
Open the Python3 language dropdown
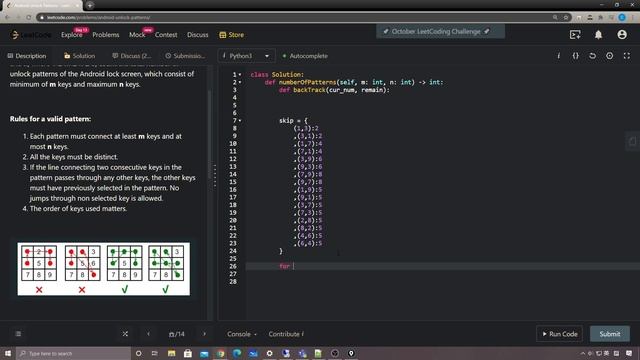click(x=246, y=56)
